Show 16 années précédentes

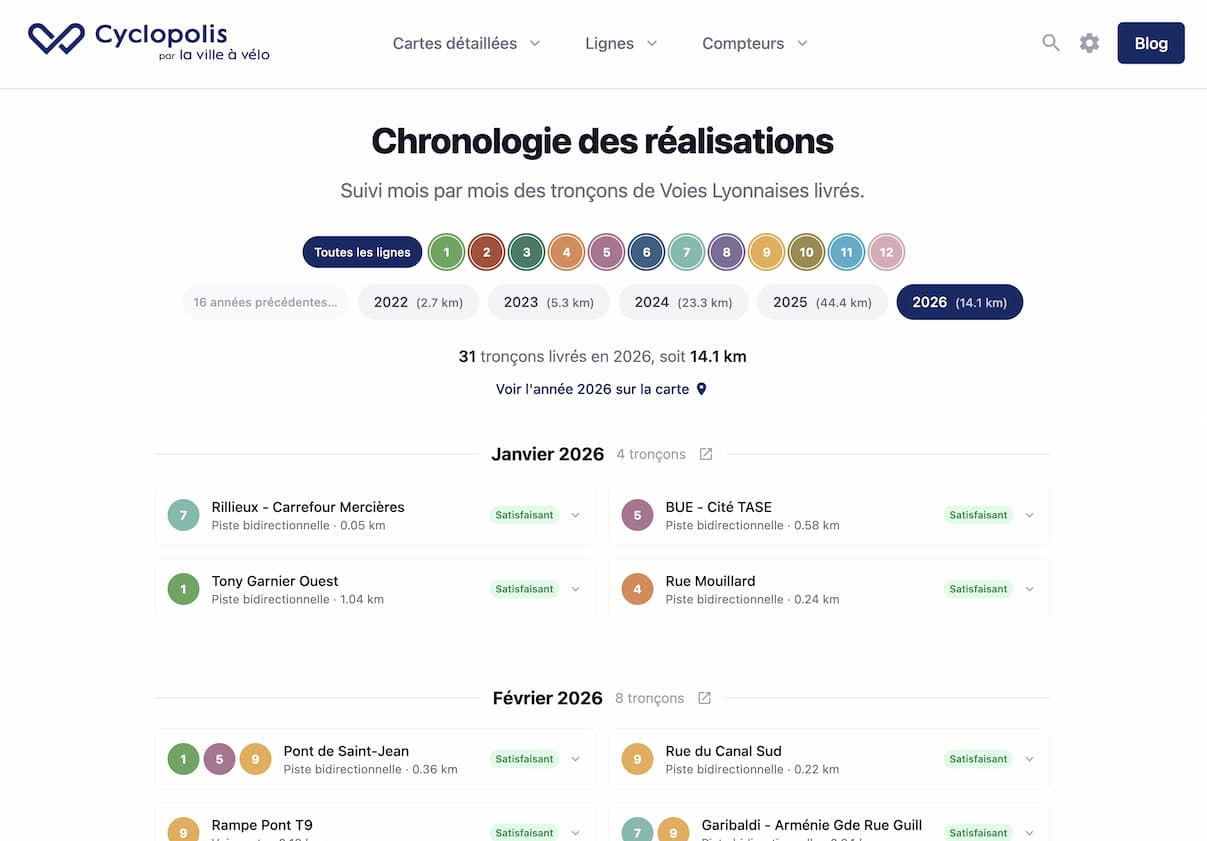[265, 301]
